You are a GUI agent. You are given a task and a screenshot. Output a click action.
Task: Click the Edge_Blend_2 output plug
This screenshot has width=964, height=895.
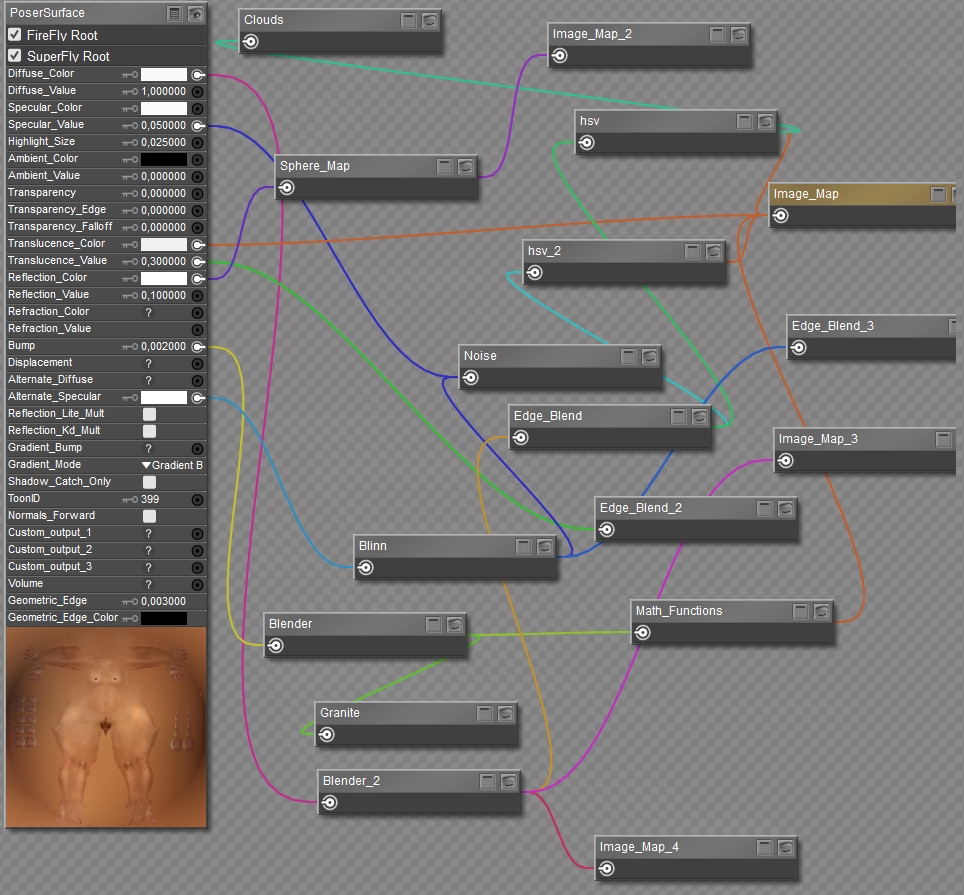point(606,530)
